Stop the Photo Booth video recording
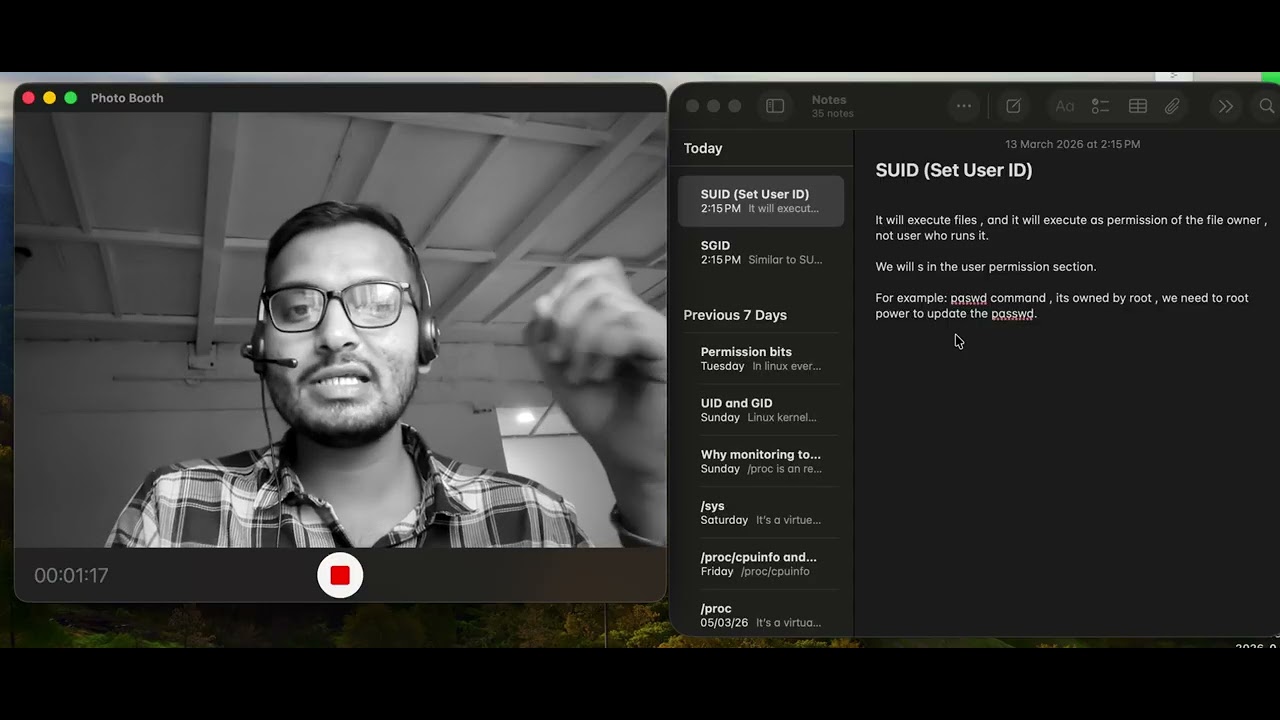This screenshot has width=1280, height=720. (340, 575)
